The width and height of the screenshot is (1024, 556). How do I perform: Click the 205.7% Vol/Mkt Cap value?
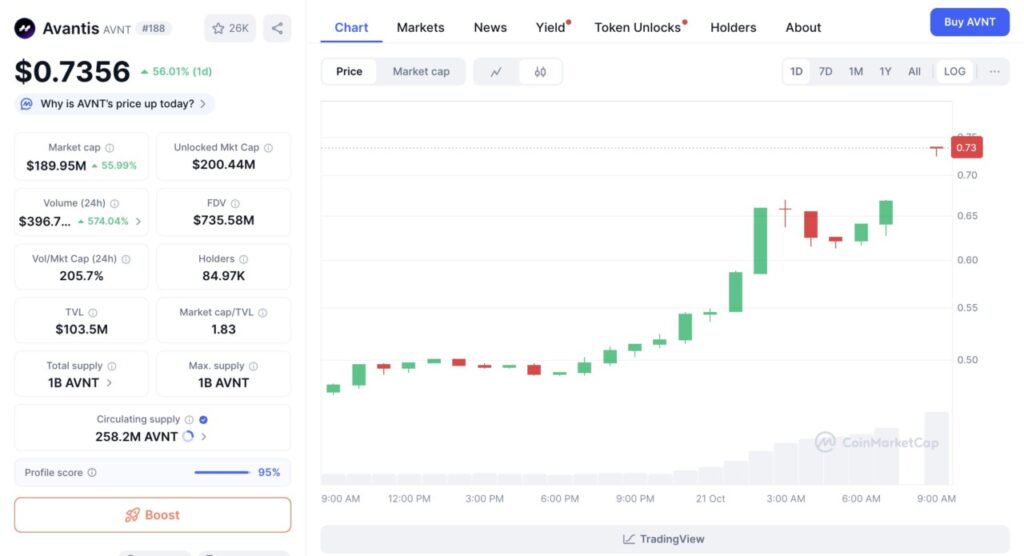coord(82,276)
